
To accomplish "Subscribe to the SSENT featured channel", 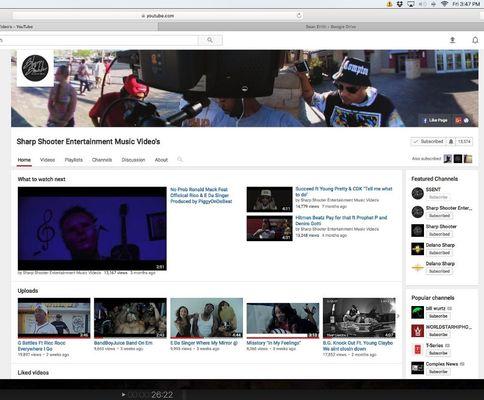I will [438, 197].
